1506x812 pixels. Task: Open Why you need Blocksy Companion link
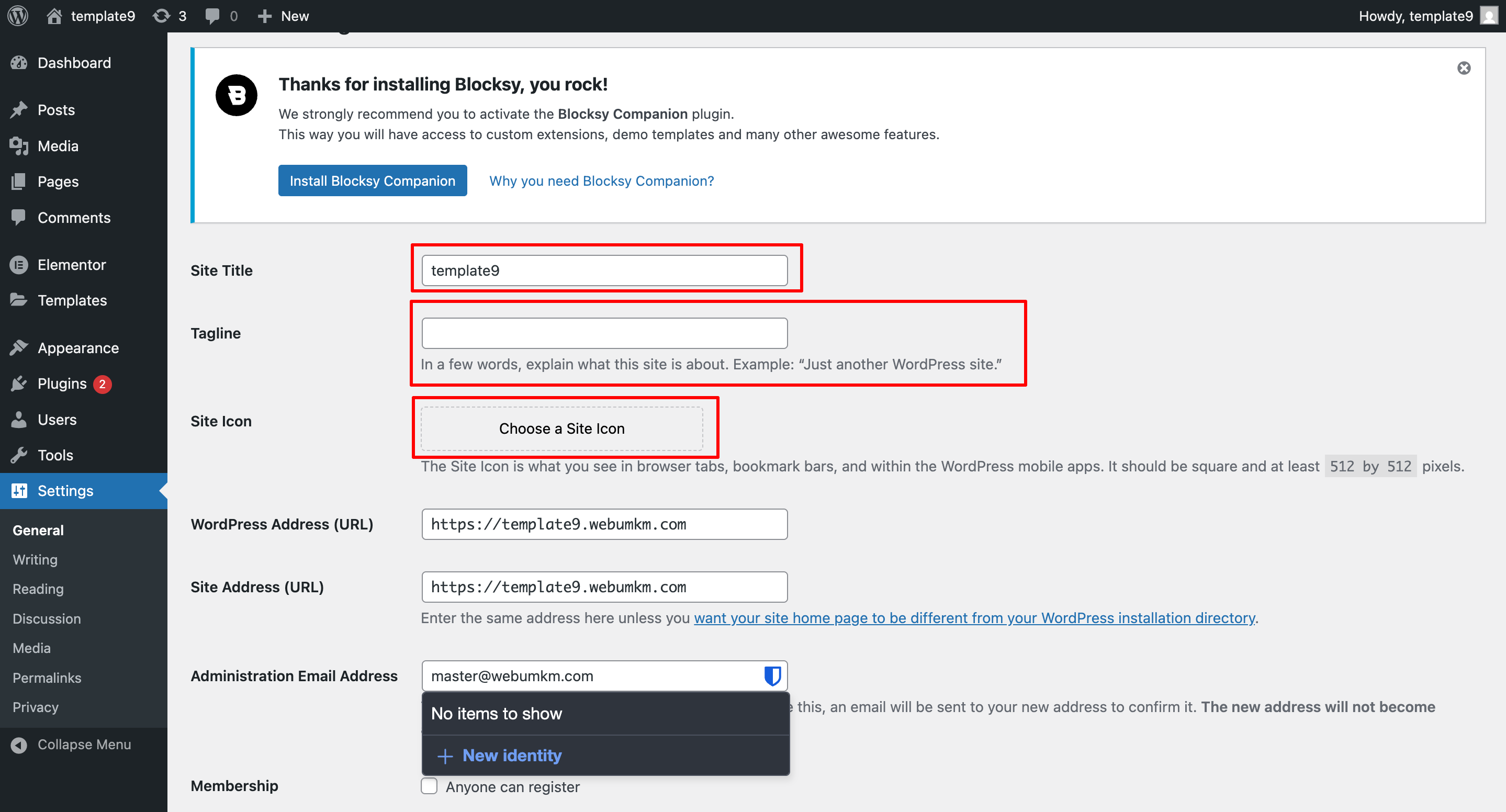coord(601,181)
